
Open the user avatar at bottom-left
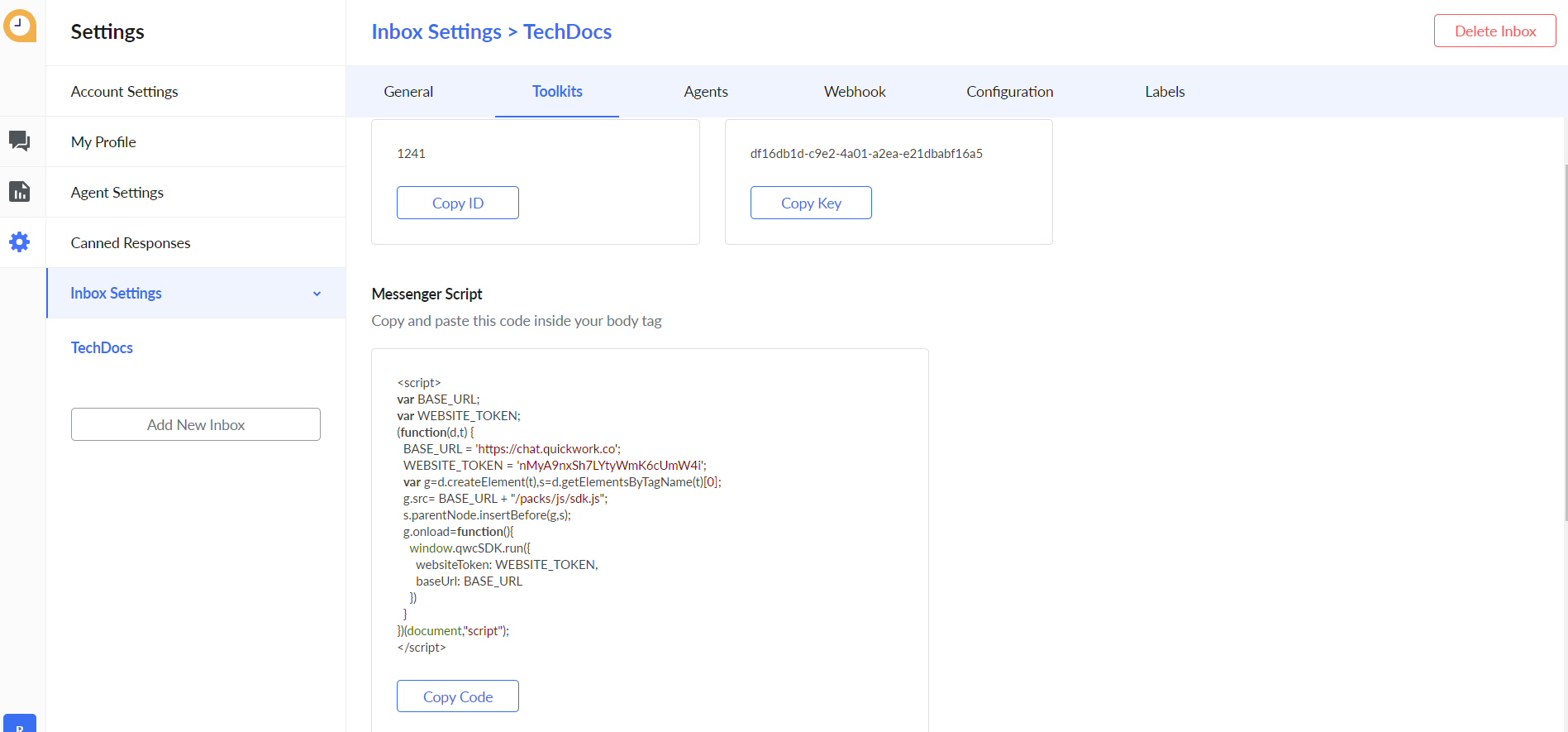19,723
